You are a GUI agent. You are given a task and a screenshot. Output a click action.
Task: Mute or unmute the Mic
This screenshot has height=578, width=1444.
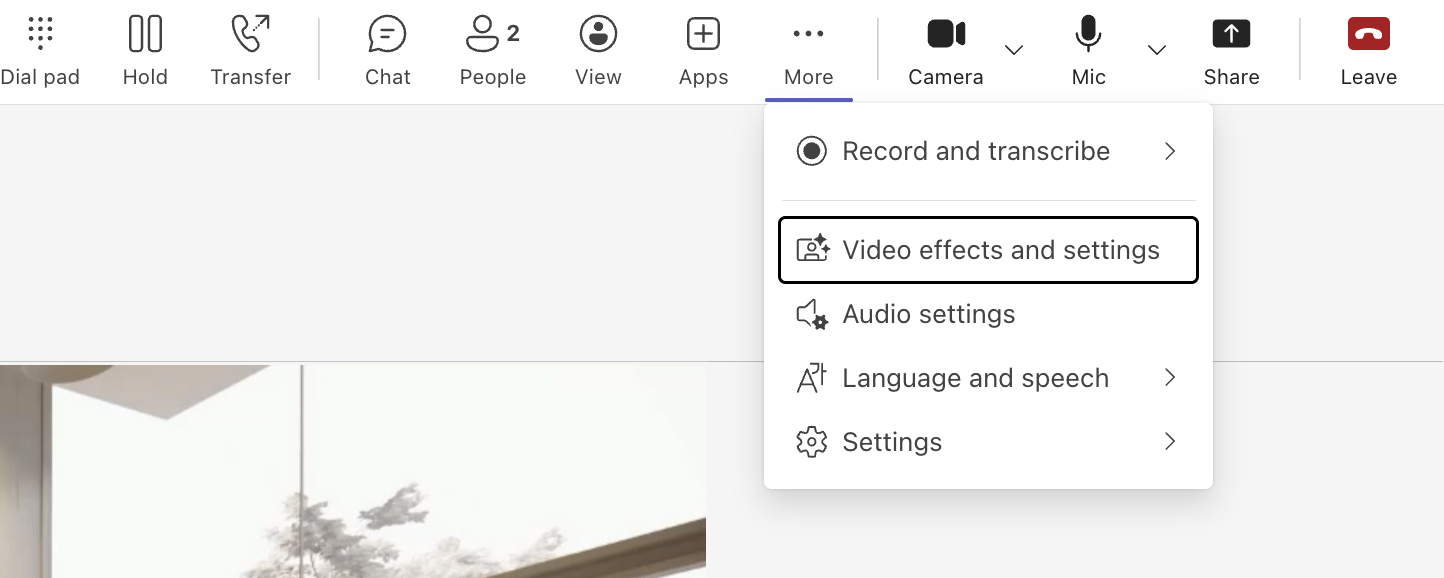point(1088,50)
